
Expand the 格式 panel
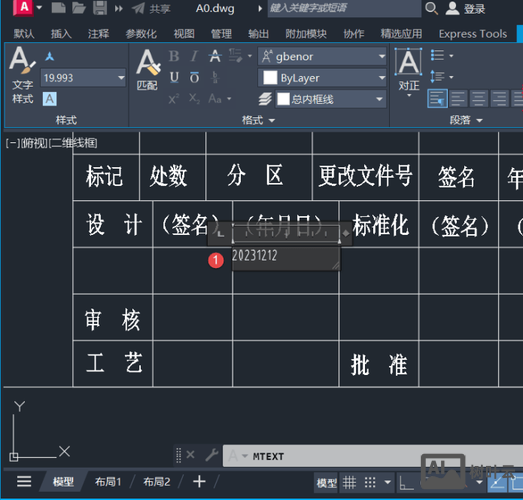[258, 120]
